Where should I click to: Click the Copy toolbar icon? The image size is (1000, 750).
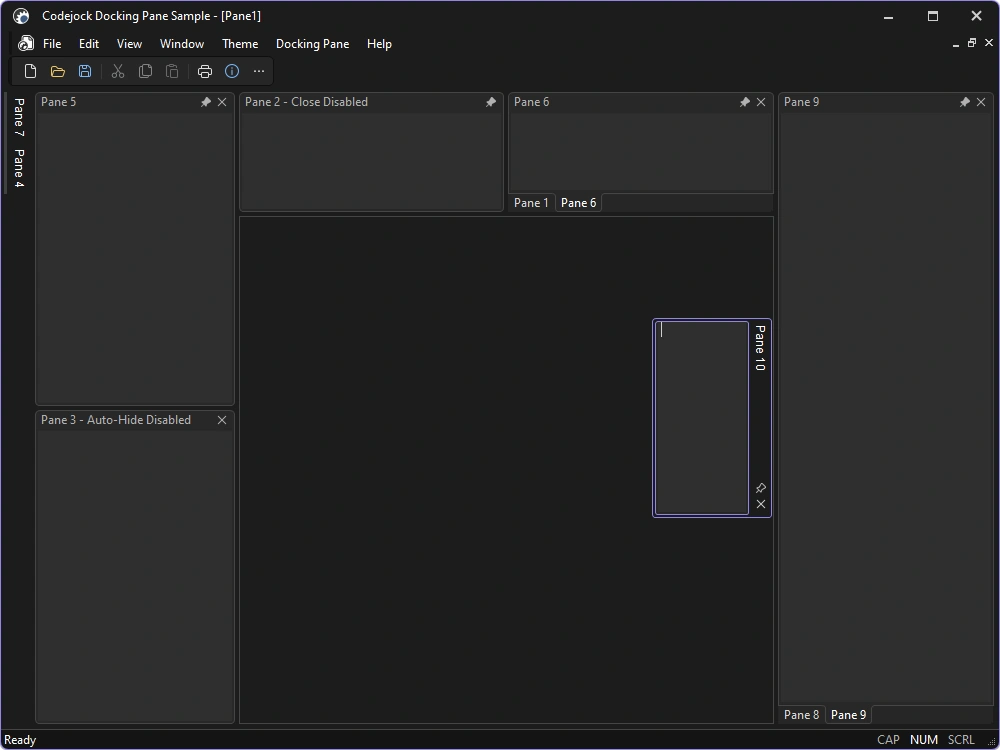point(145,71)
